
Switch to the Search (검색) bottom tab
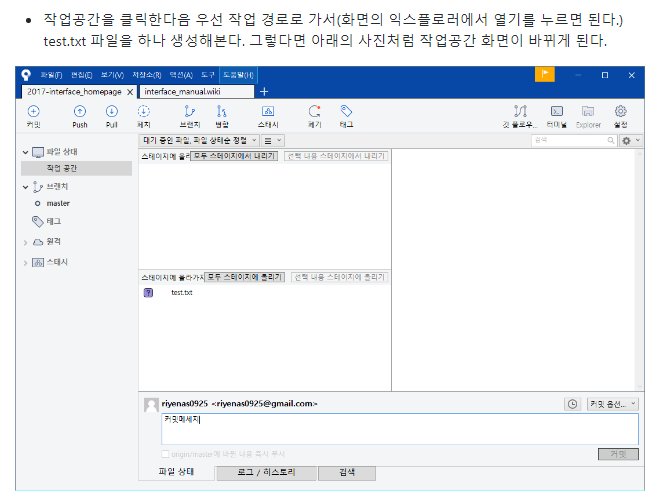pos(347,472)
